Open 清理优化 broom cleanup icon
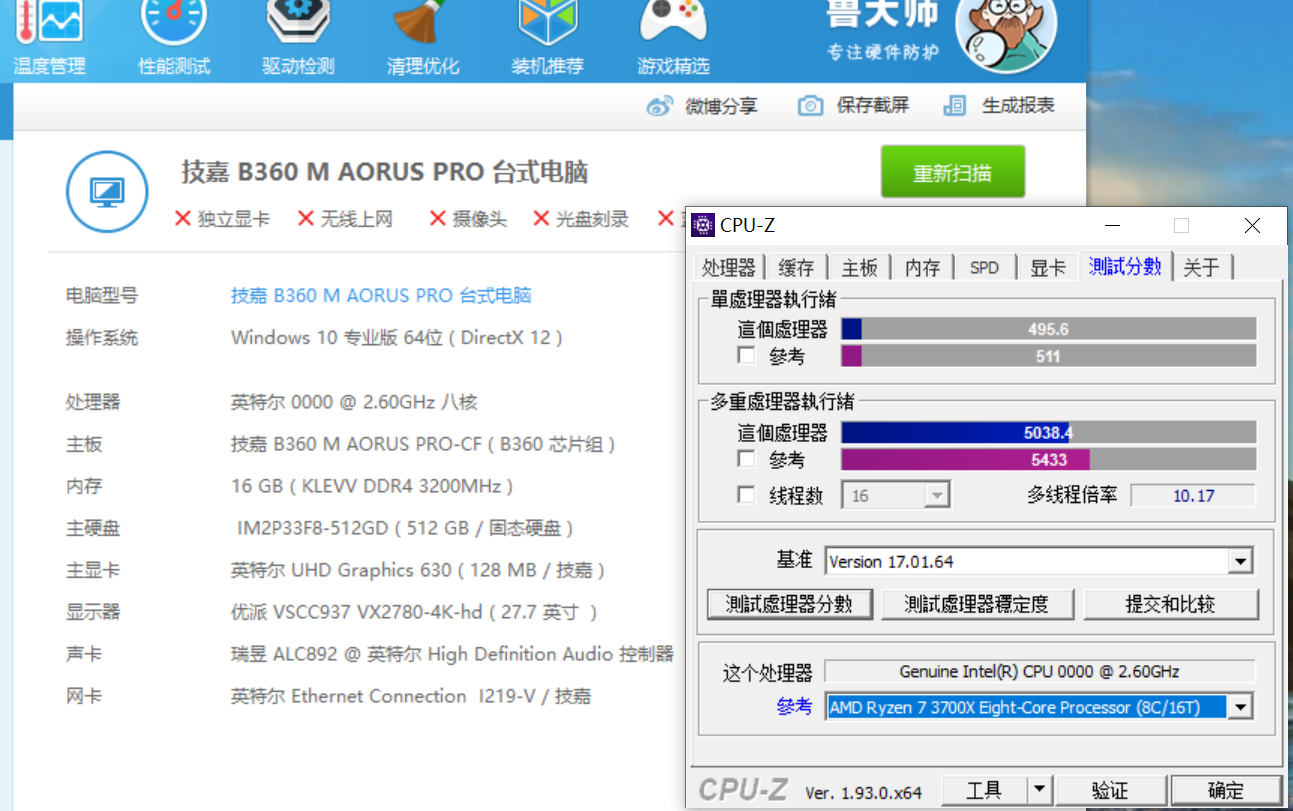 pyautogui.click(x=423, y=22)
